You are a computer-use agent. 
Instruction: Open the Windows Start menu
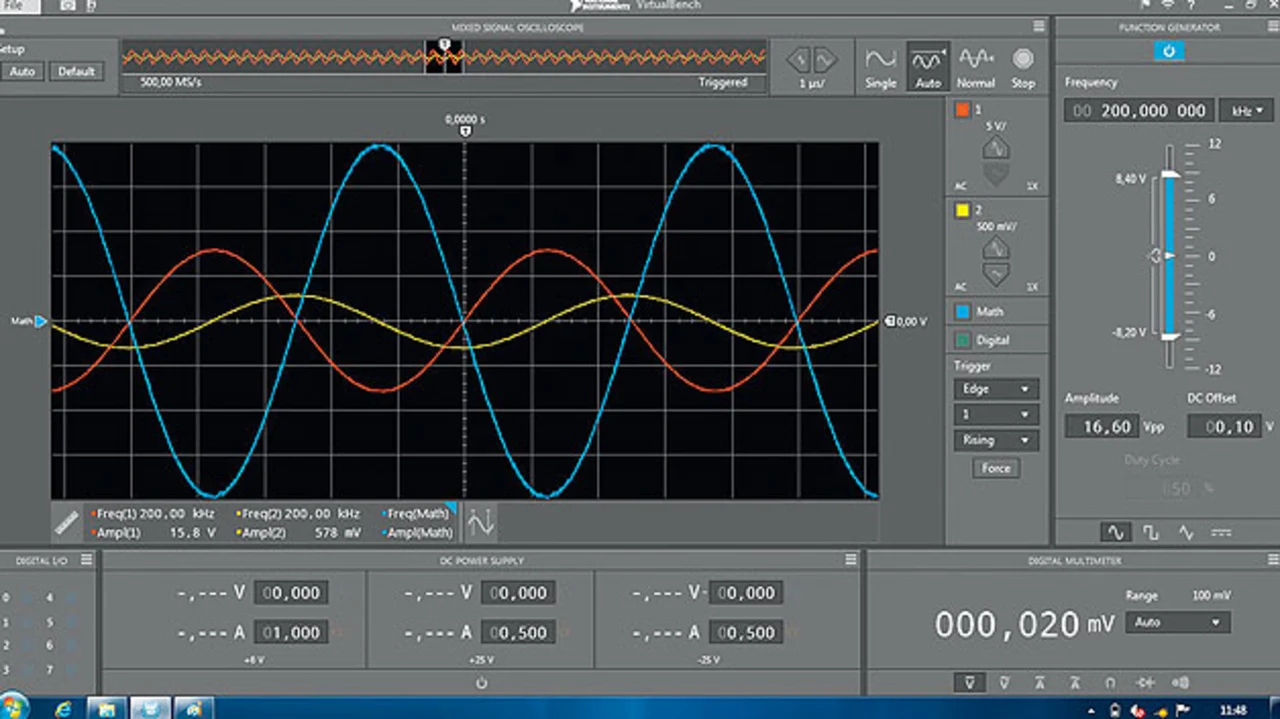[15, 708]
